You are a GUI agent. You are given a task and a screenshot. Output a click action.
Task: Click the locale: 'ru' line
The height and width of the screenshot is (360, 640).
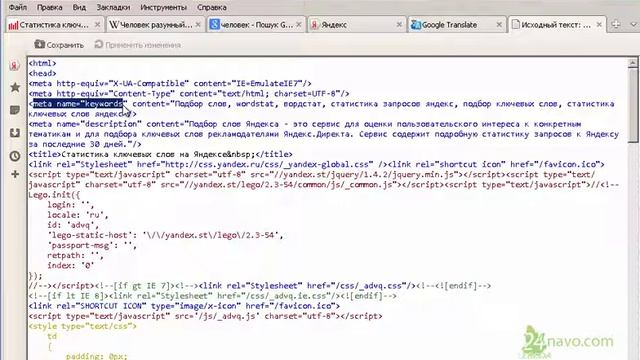coord(78,215)
